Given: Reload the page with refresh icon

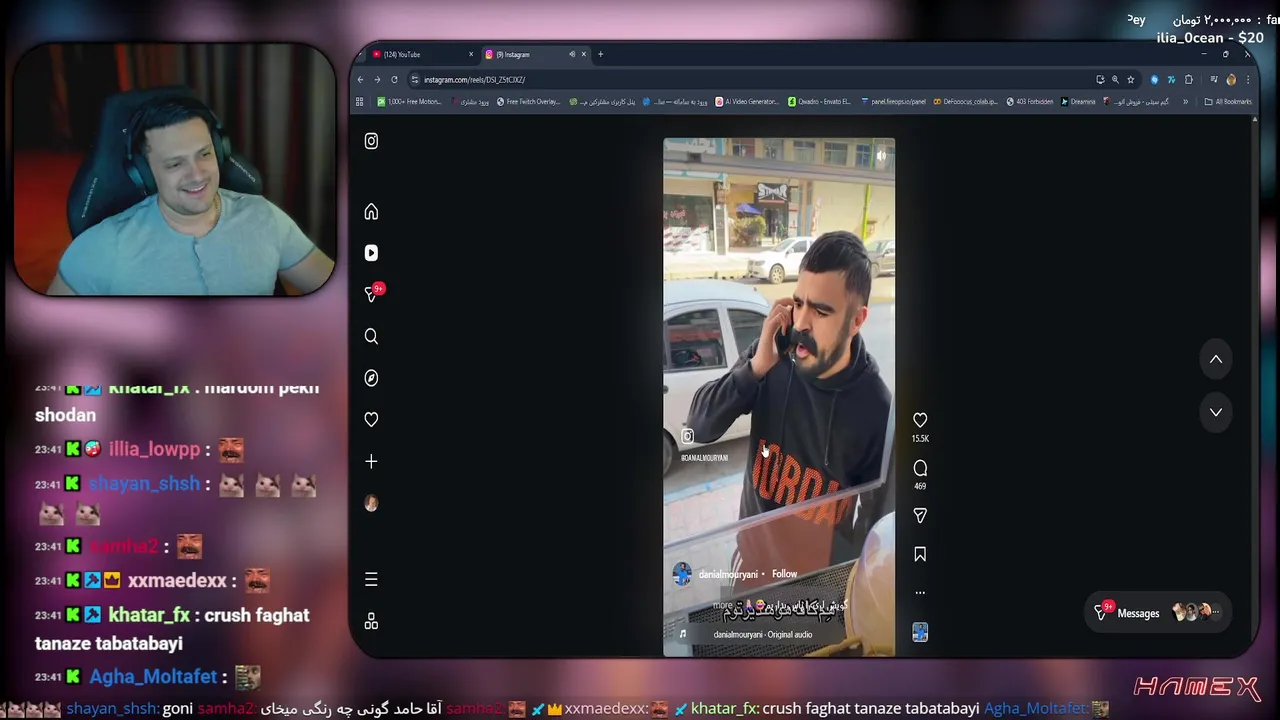Looking at the screenshot, I should [394, 79].
